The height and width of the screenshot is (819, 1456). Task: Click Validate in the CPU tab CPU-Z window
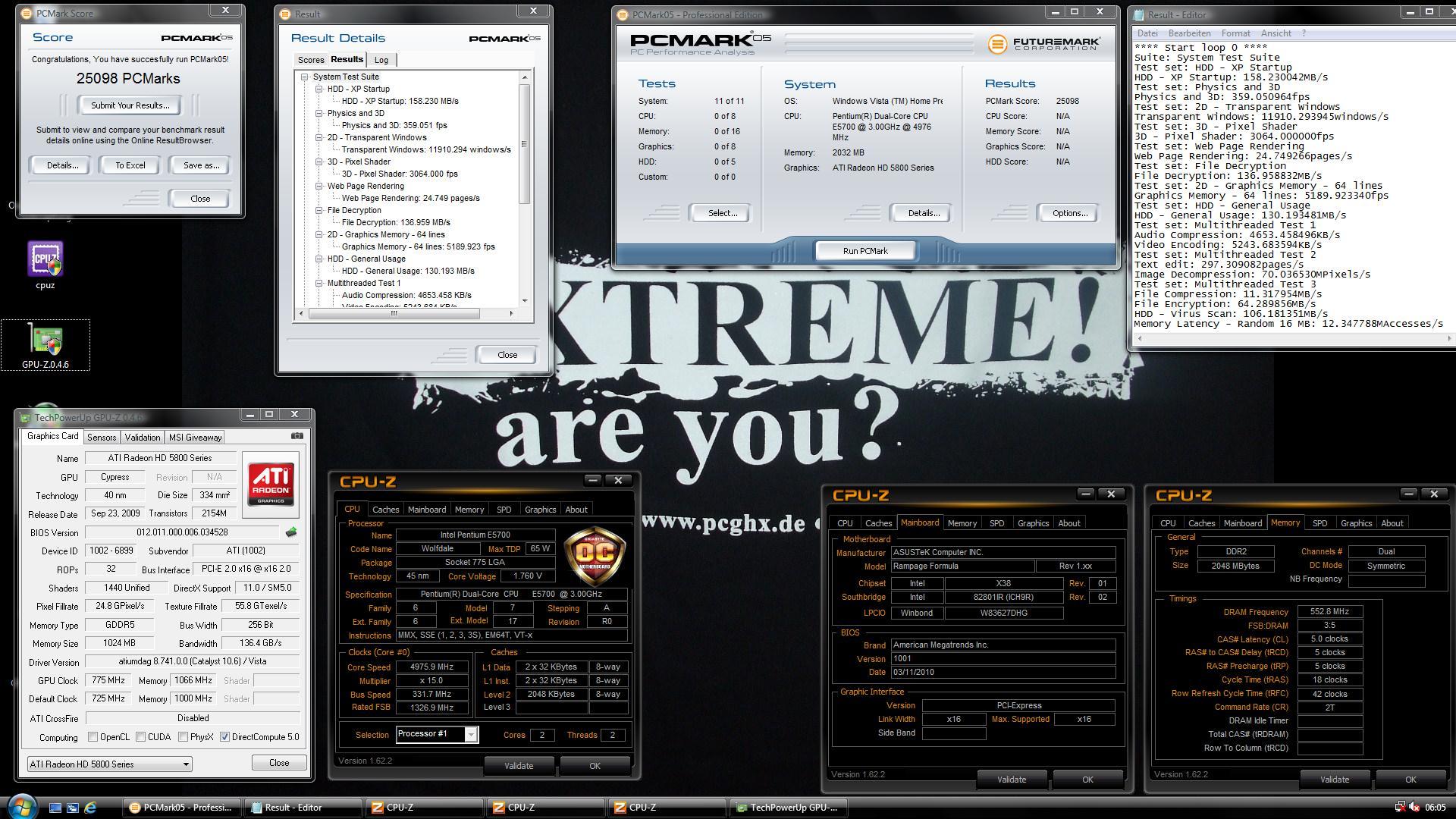click(x=519, y=766)
